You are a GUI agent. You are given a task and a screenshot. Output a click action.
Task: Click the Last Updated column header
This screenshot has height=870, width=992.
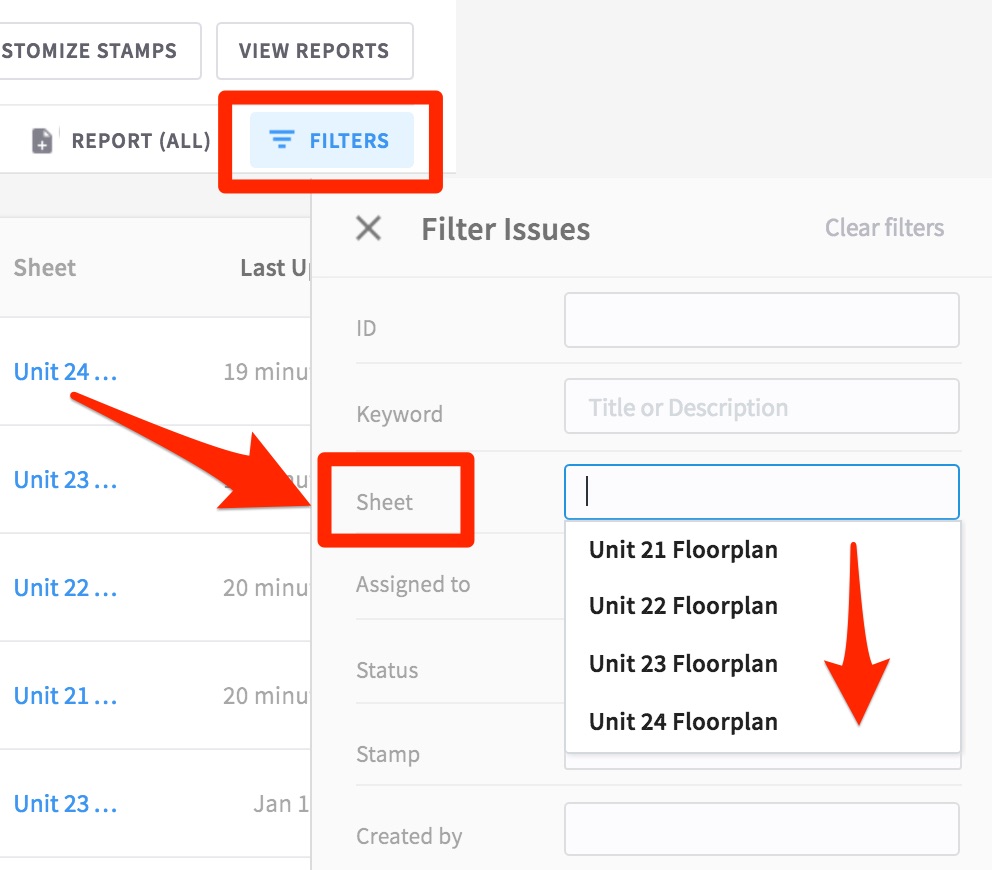click(x=275, y=268)
